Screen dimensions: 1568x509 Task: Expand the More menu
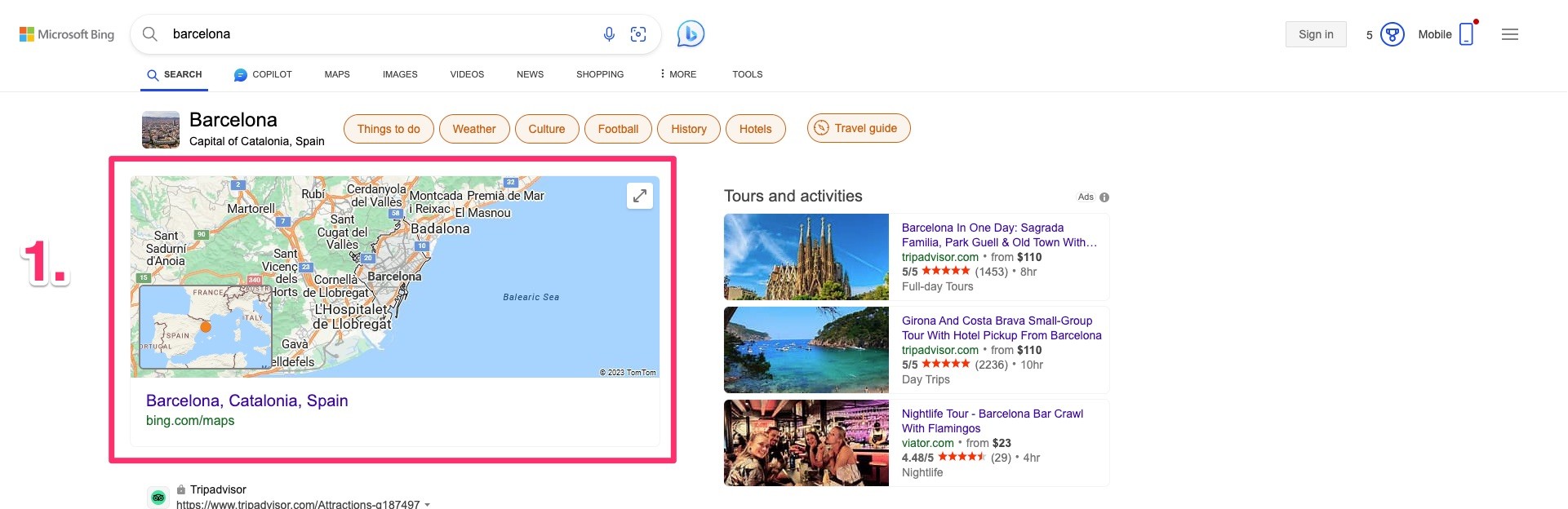tap(677, 74)
